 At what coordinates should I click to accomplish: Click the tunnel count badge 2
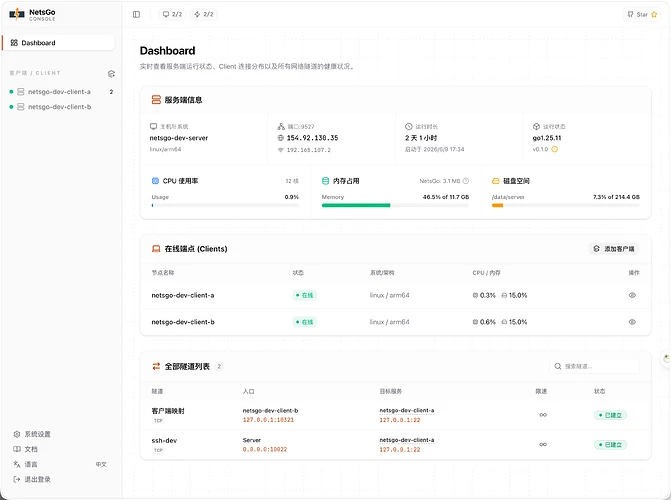pyautogui.click(x=219, y=366)
